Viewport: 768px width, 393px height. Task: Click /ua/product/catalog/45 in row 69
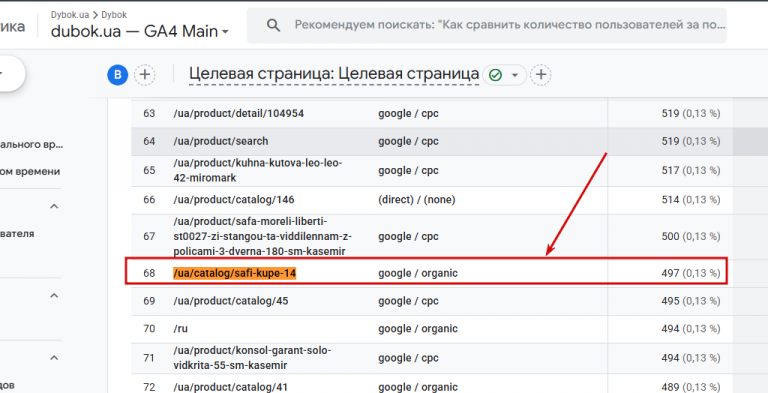231,301
